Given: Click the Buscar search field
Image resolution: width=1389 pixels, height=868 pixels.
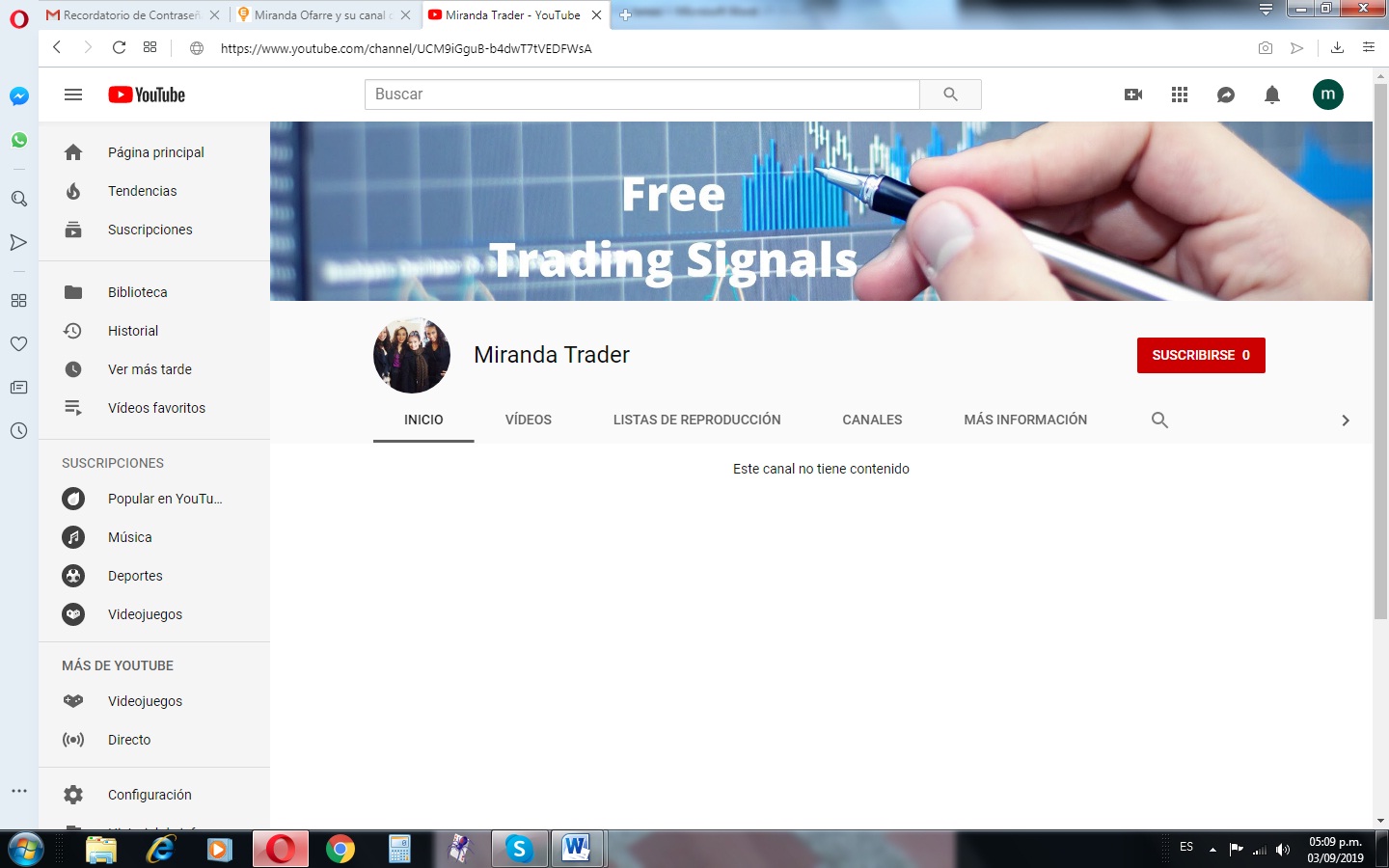Looking at the screenshot, I should coord(641,95).
